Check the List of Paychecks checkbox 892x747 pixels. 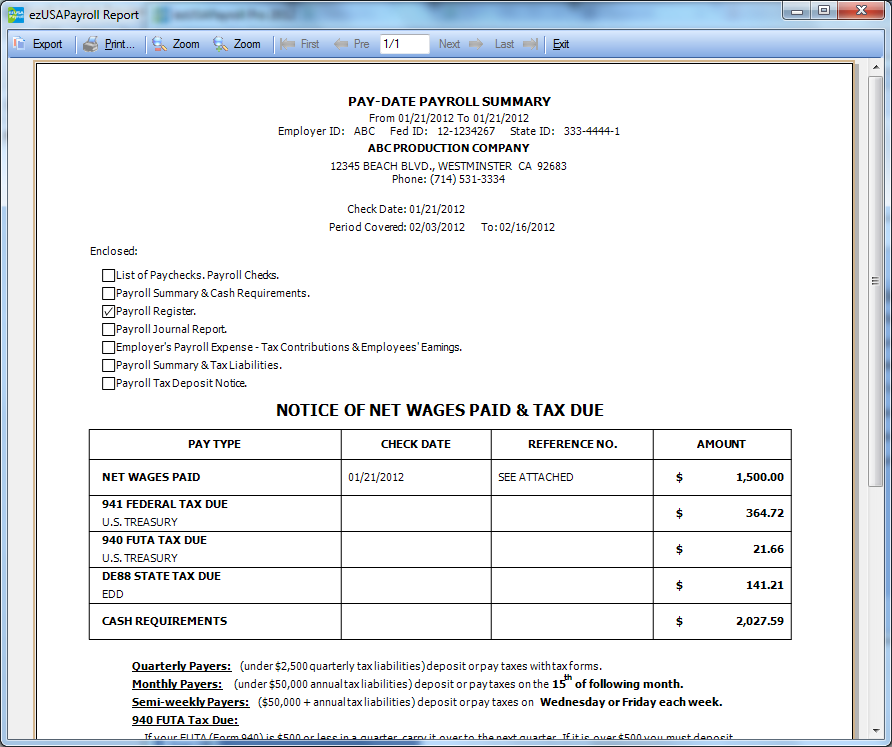click(108, 275)
